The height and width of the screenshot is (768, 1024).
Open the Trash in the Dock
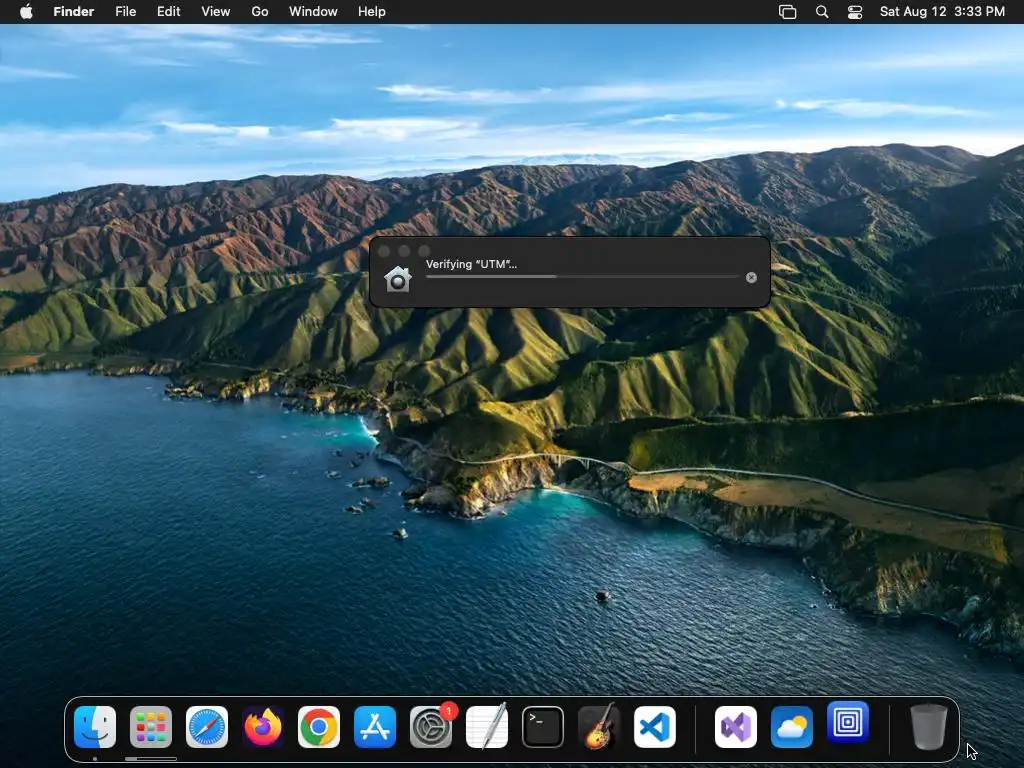[x=929, y=727]
